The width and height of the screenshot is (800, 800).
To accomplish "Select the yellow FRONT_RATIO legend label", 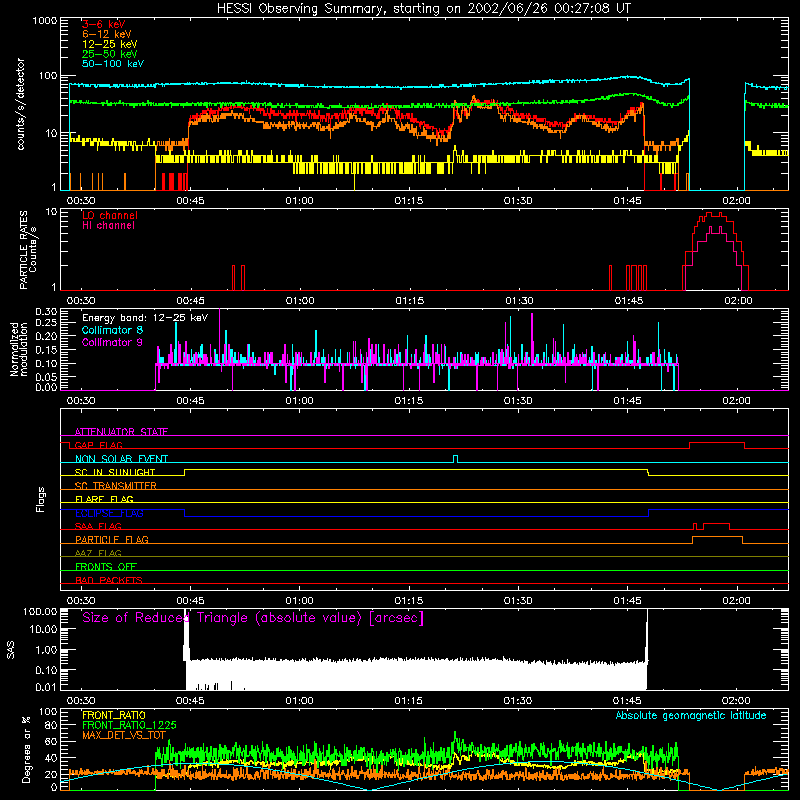I will pos(114,715).
